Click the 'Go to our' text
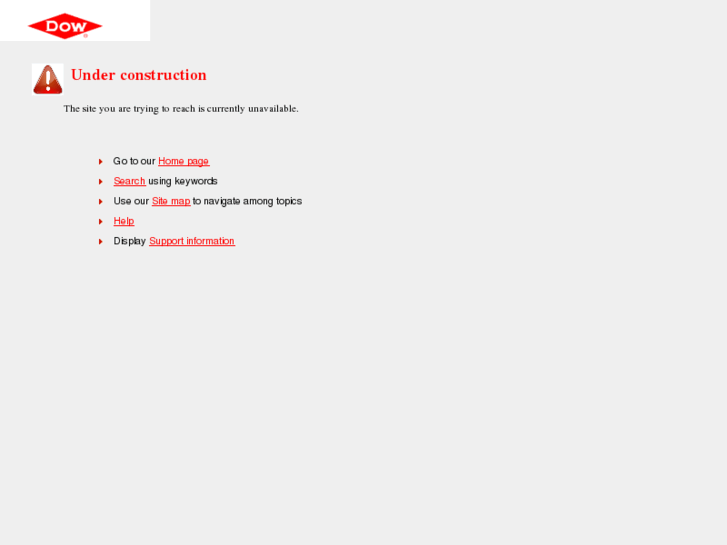This screenshot has width=727, height=545. coord(134,161)
